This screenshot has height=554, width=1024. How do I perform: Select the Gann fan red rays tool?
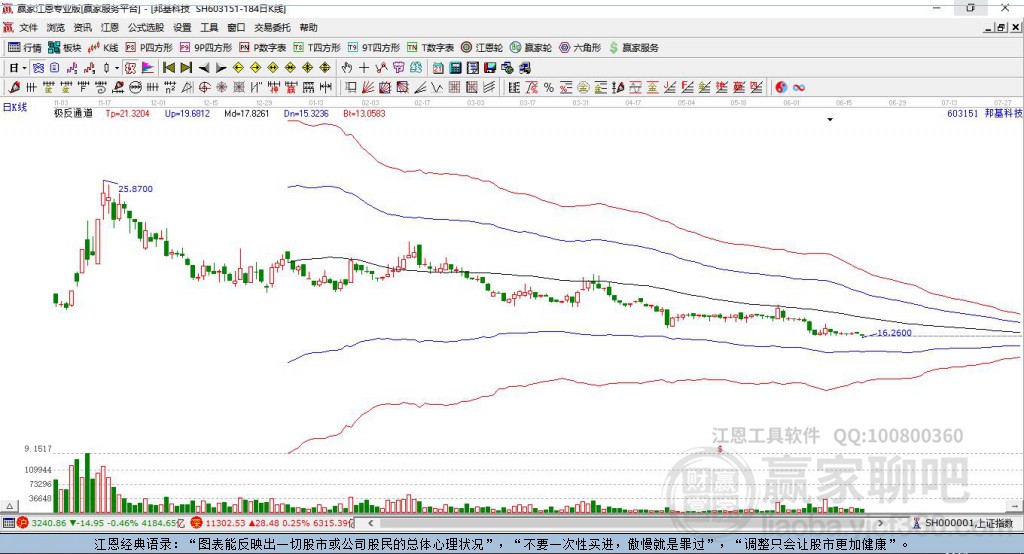368,87
